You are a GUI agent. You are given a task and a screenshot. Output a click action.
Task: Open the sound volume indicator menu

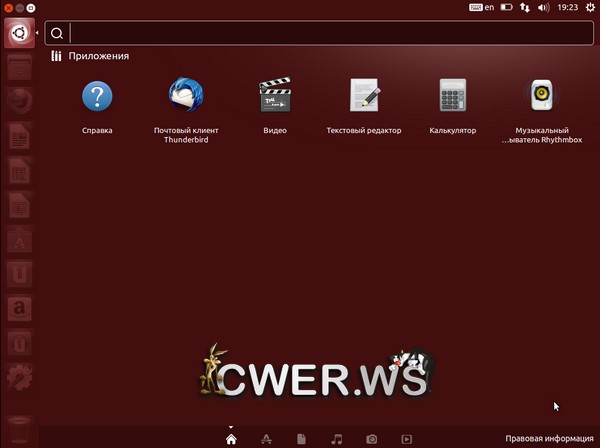pos(543,7)
